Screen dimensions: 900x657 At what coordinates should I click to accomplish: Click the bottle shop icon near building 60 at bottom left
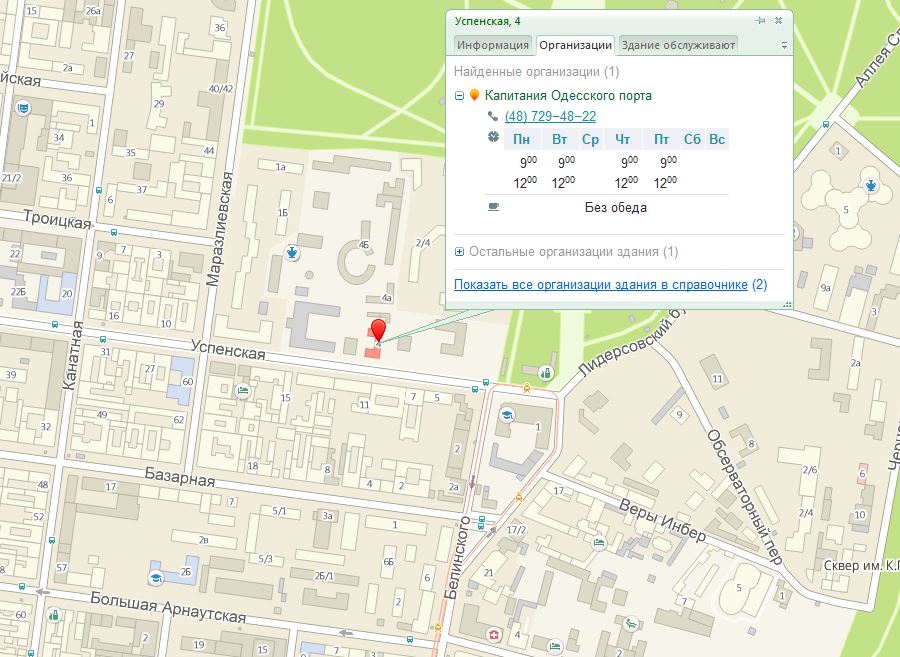54,616
